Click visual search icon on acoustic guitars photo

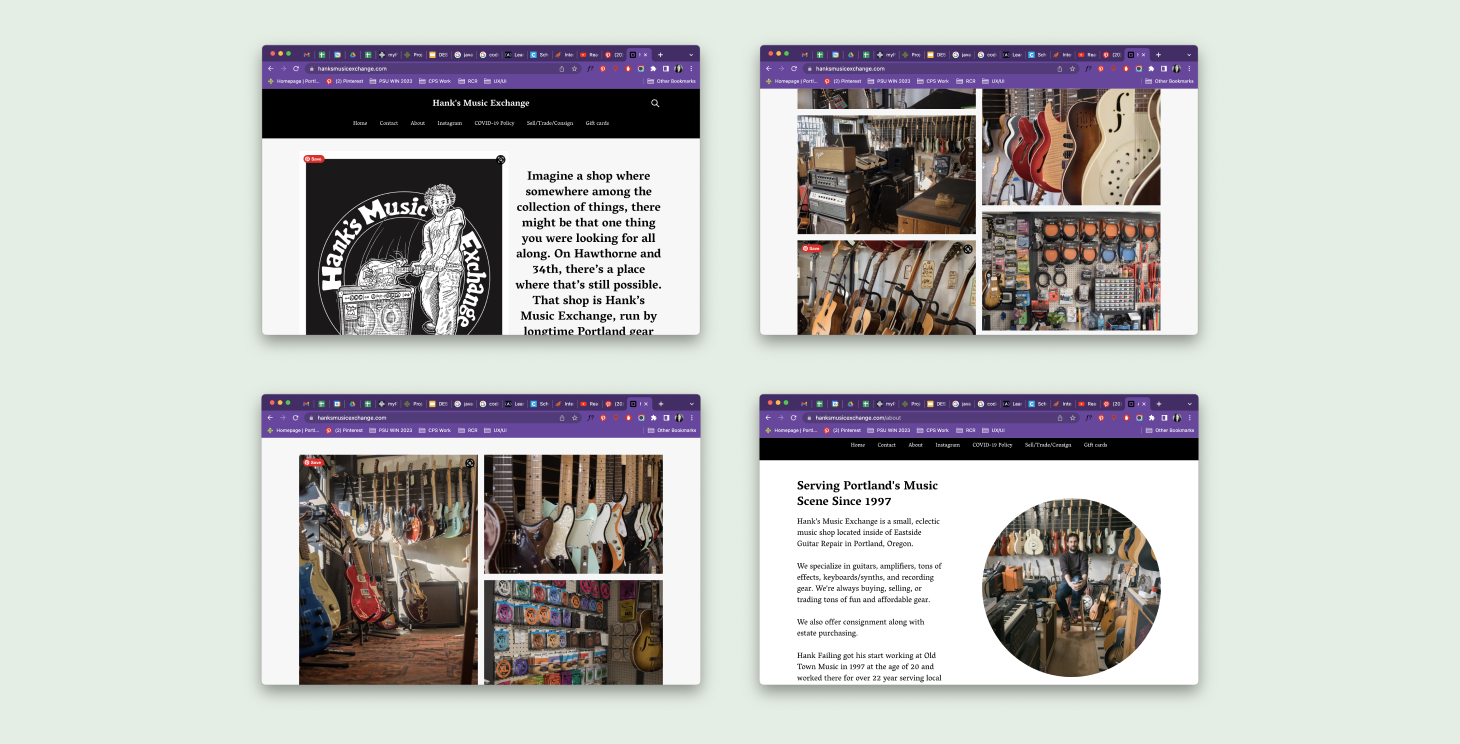(967, 249)
